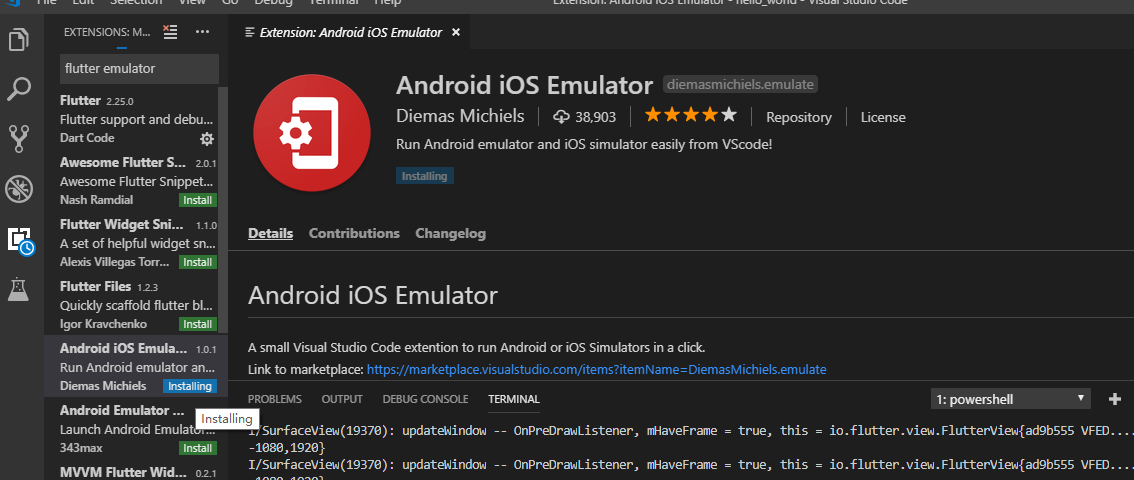Click Installing badge in Diemas Michiels row
The height and width of the screenshot is (480, 1134).
pyautogui.click(x=189, y=387)
